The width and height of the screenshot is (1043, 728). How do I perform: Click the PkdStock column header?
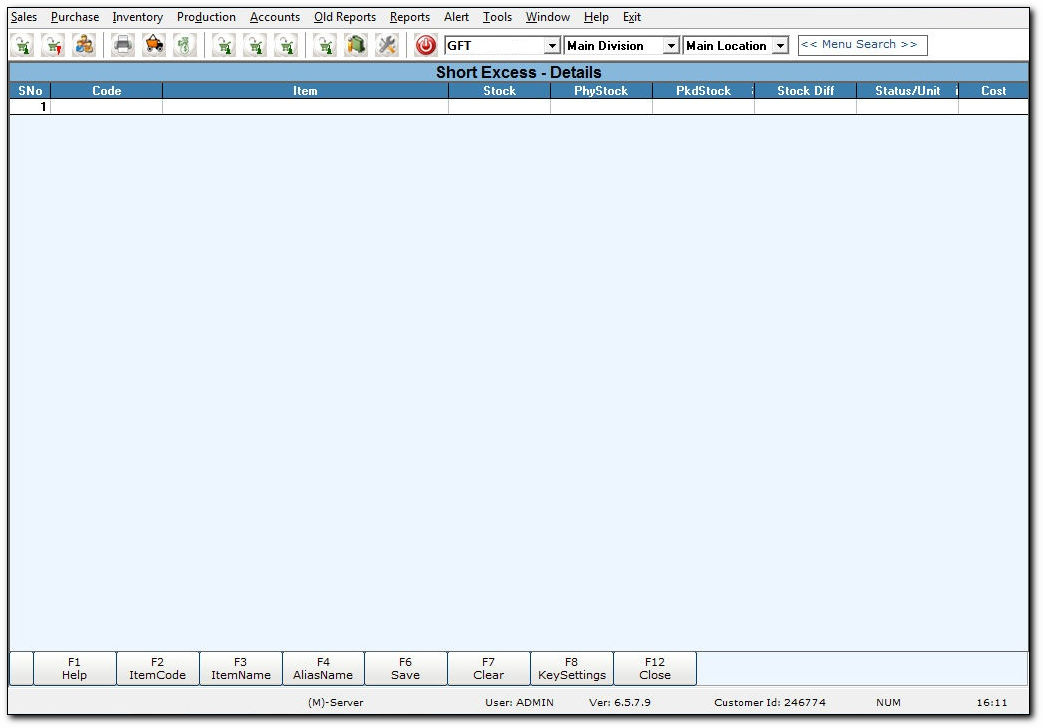(x=703, y=91)
